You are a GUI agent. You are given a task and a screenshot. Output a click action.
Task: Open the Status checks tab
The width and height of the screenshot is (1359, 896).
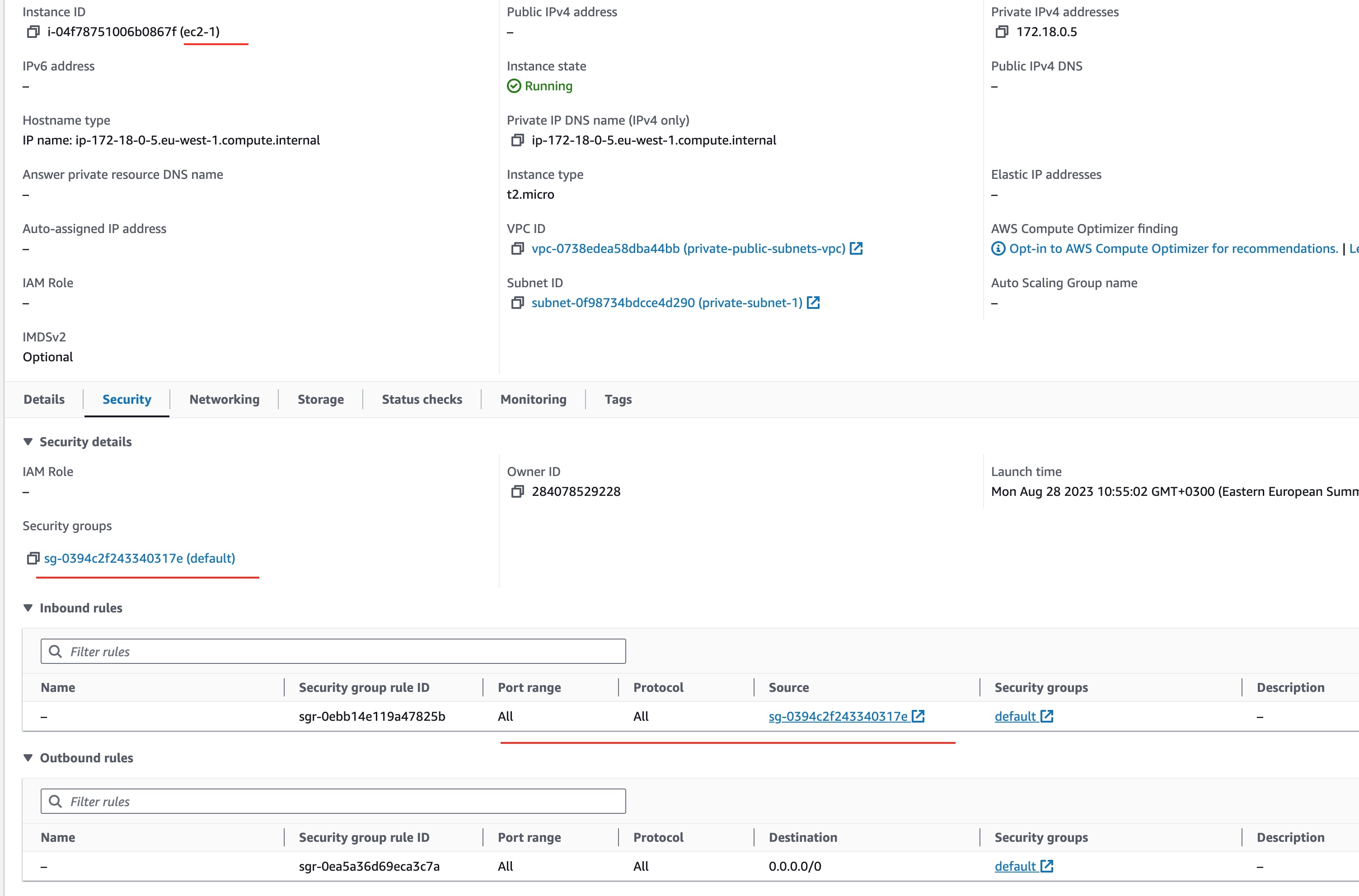point(422,399)
